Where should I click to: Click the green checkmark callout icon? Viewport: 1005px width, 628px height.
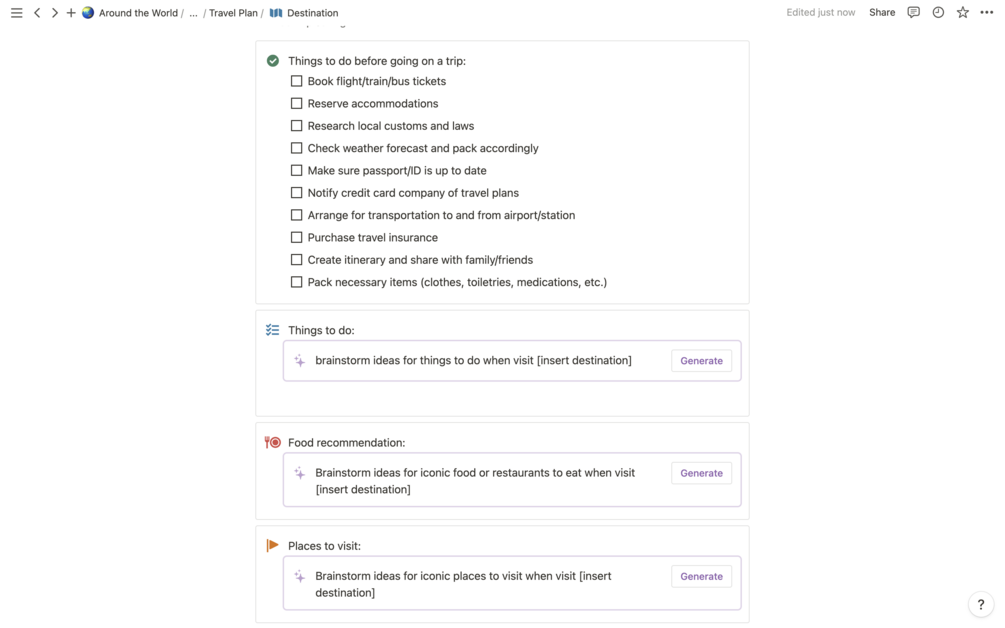[273, 61]
